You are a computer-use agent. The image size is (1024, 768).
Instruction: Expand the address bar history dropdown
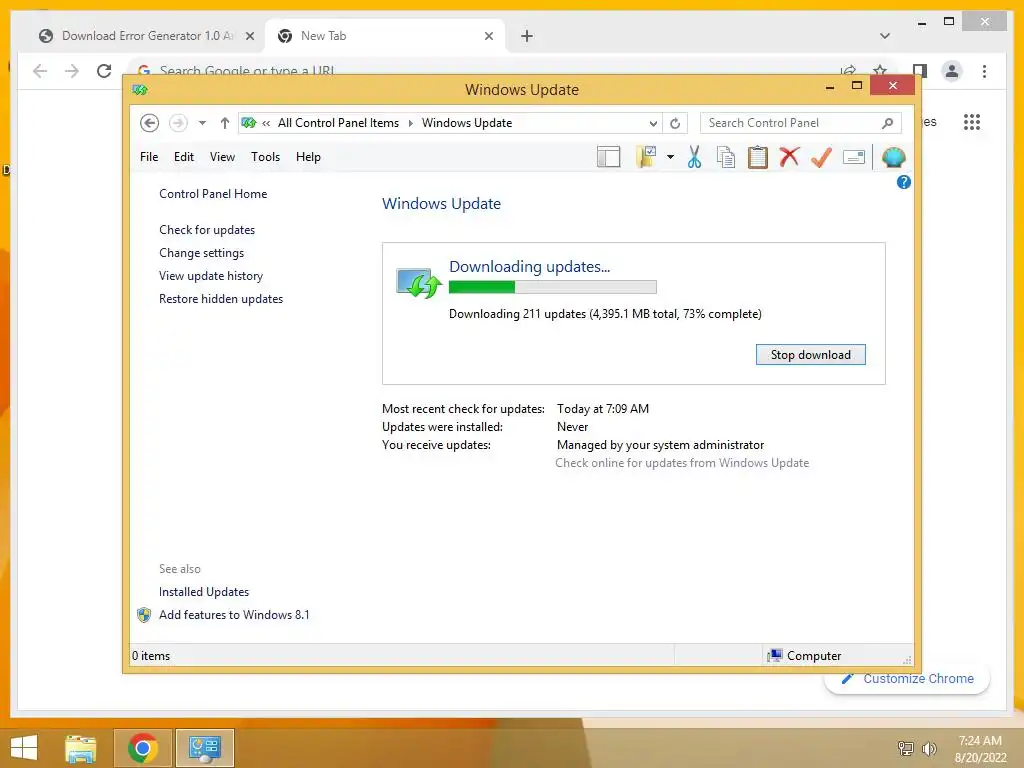pyautogui.click(x=653, y=123)
